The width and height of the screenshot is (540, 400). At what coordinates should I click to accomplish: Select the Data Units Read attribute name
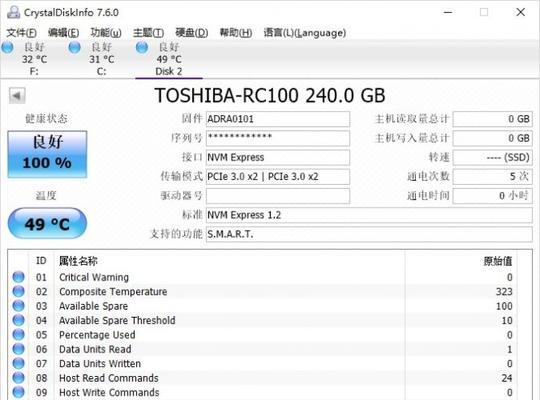pyautogui.click(x=95, y=349)
